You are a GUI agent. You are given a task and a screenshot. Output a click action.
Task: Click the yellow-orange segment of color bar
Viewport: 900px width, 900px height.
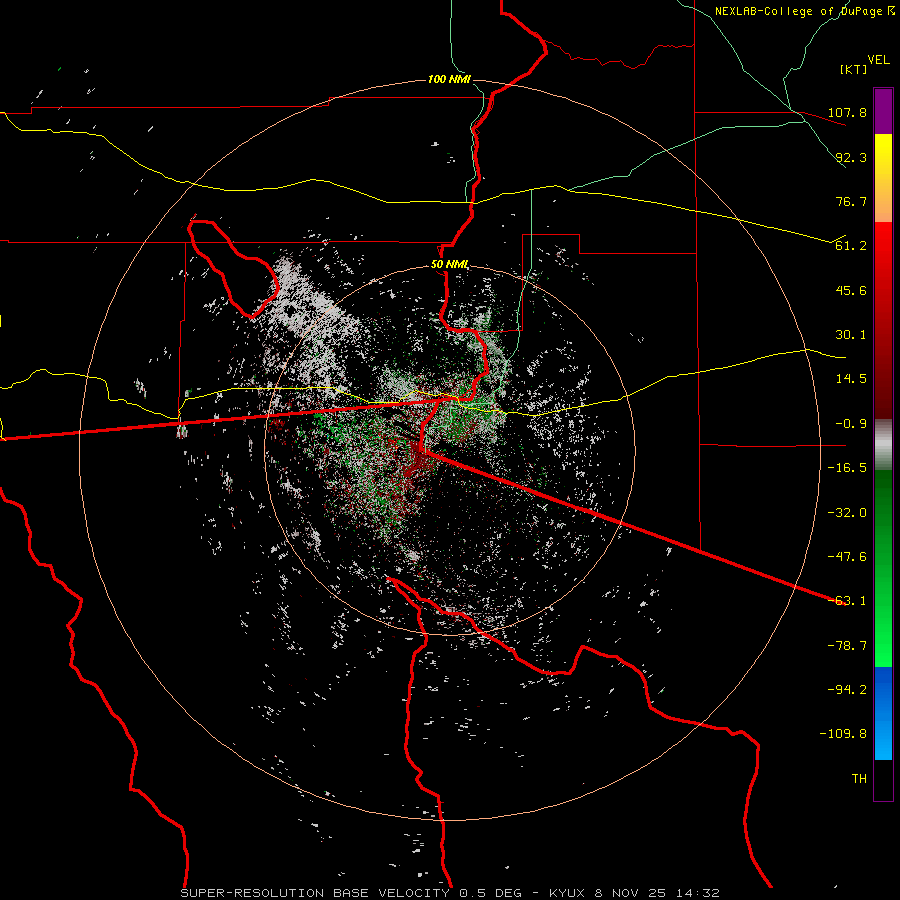click(883, 178)
